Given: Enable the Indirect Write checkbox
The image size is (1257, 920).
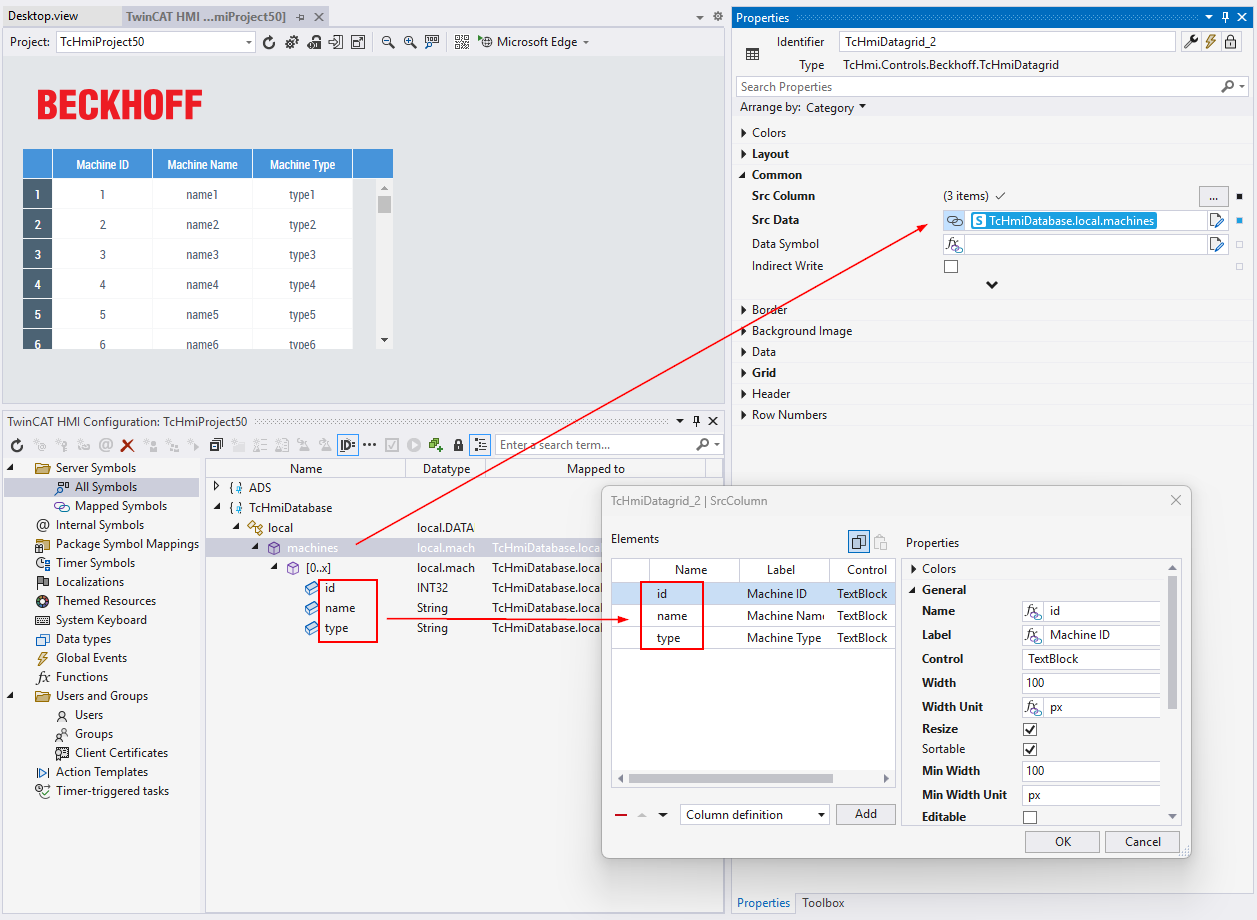Looking at the screenshot, I should click(x=951, y=267).
